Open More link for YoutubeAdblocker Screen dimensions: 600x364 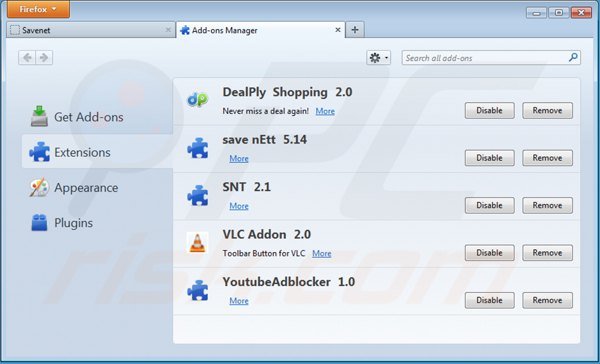[x=239, y=301]
